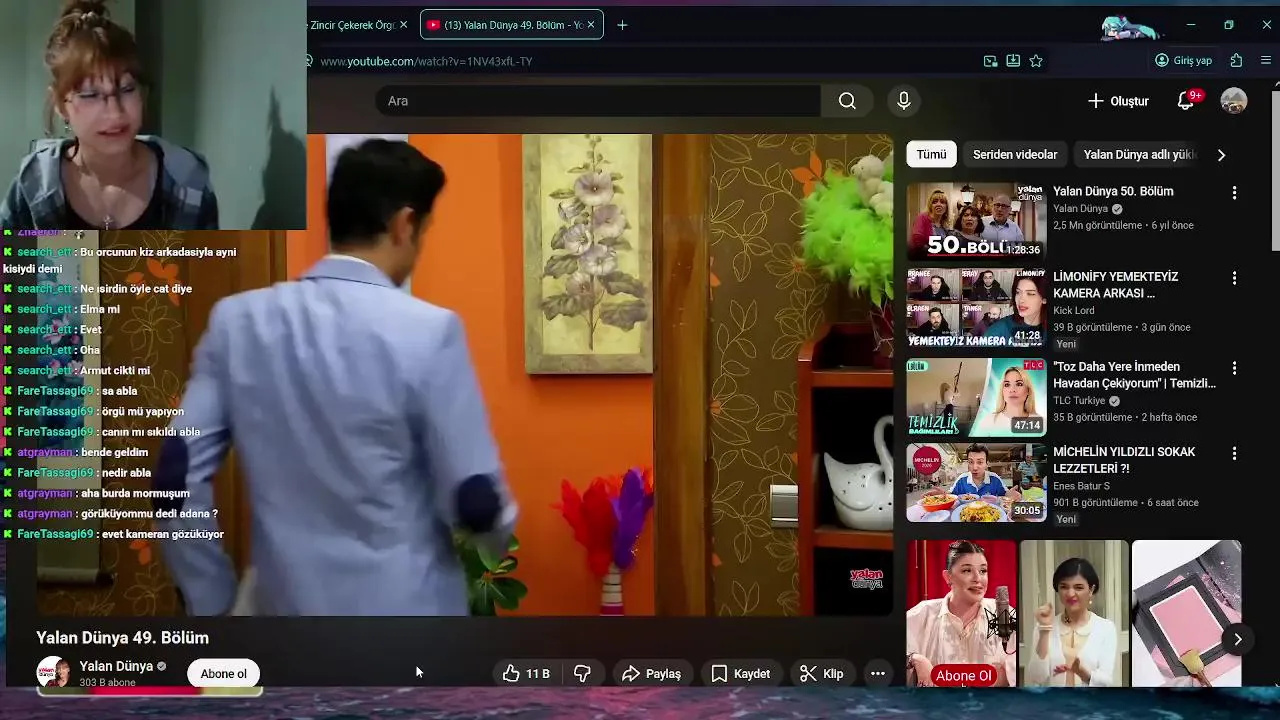The width and height of the screenshot is (1280, 720).
Task: Close the Yalan Dünya 49. Bölüm tab
Action: [591, 25]
